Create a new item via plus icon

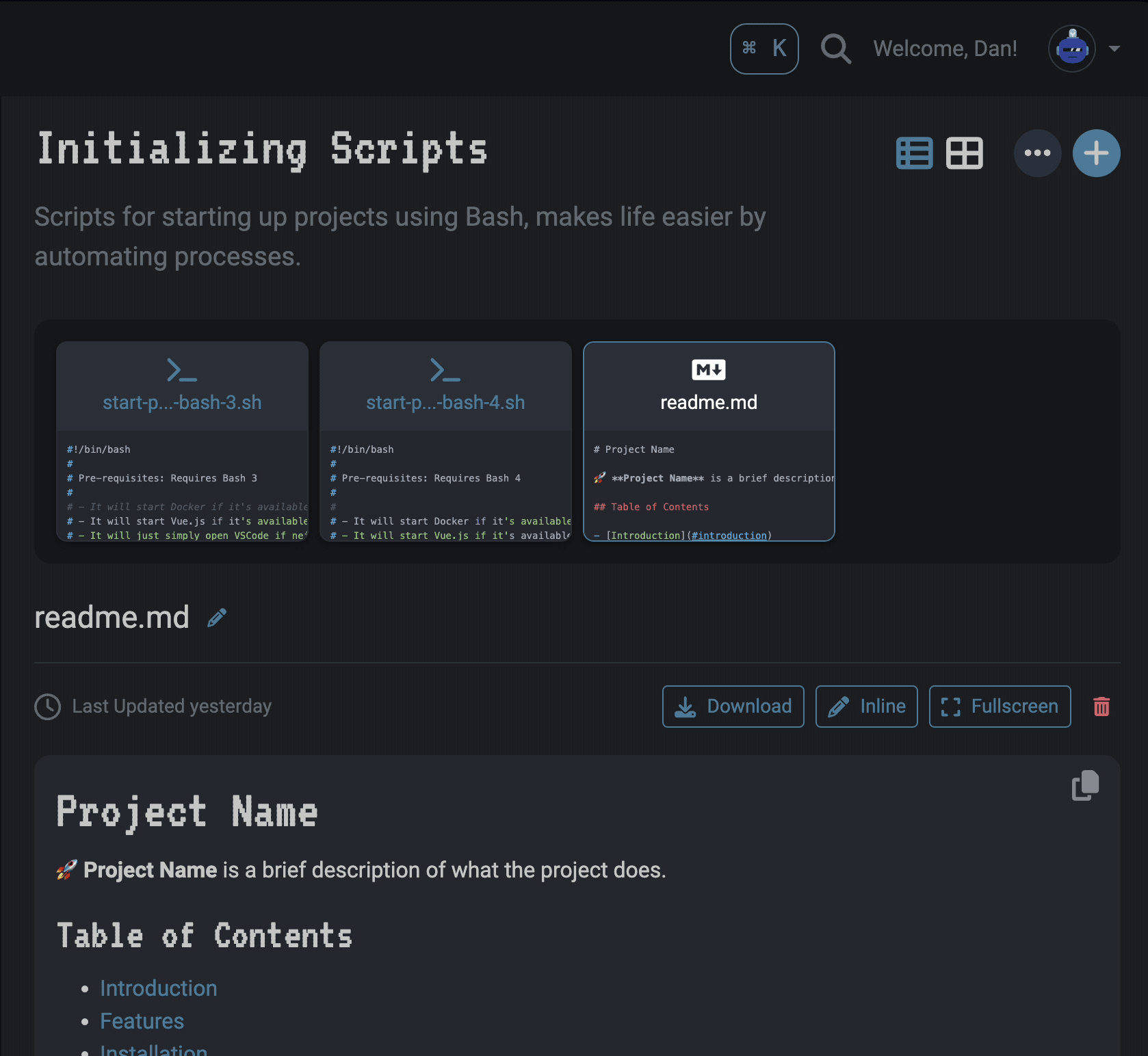[x=1096, y=153]
